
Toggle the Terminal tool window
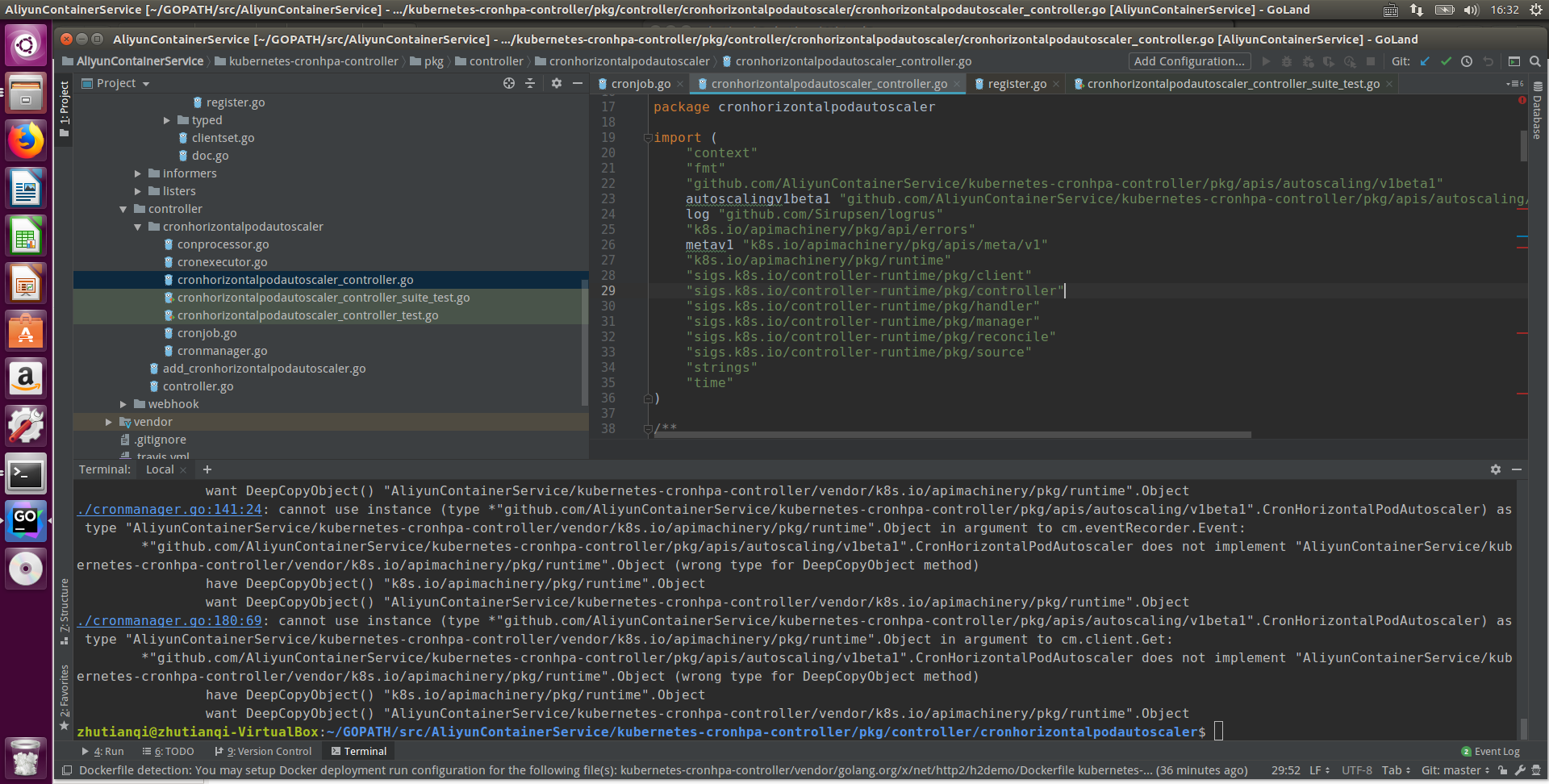coord(358,751)
